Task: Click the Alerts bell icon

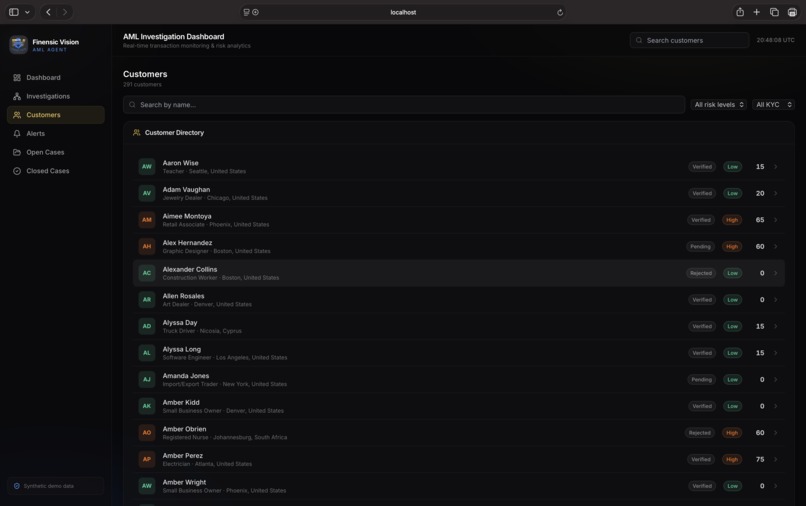Action: tap(17, 133)
